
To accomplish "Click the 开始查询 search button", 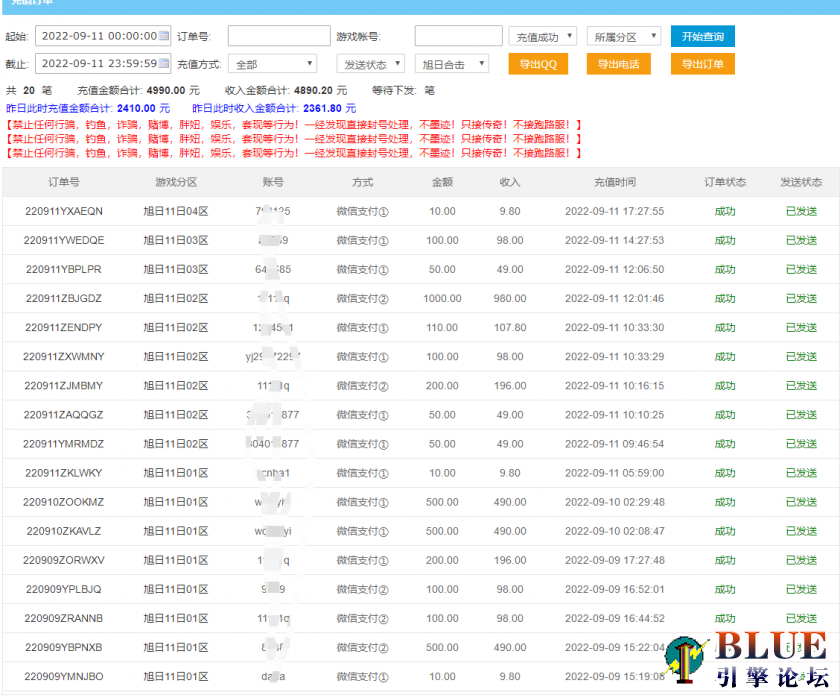I will [702, 37].
